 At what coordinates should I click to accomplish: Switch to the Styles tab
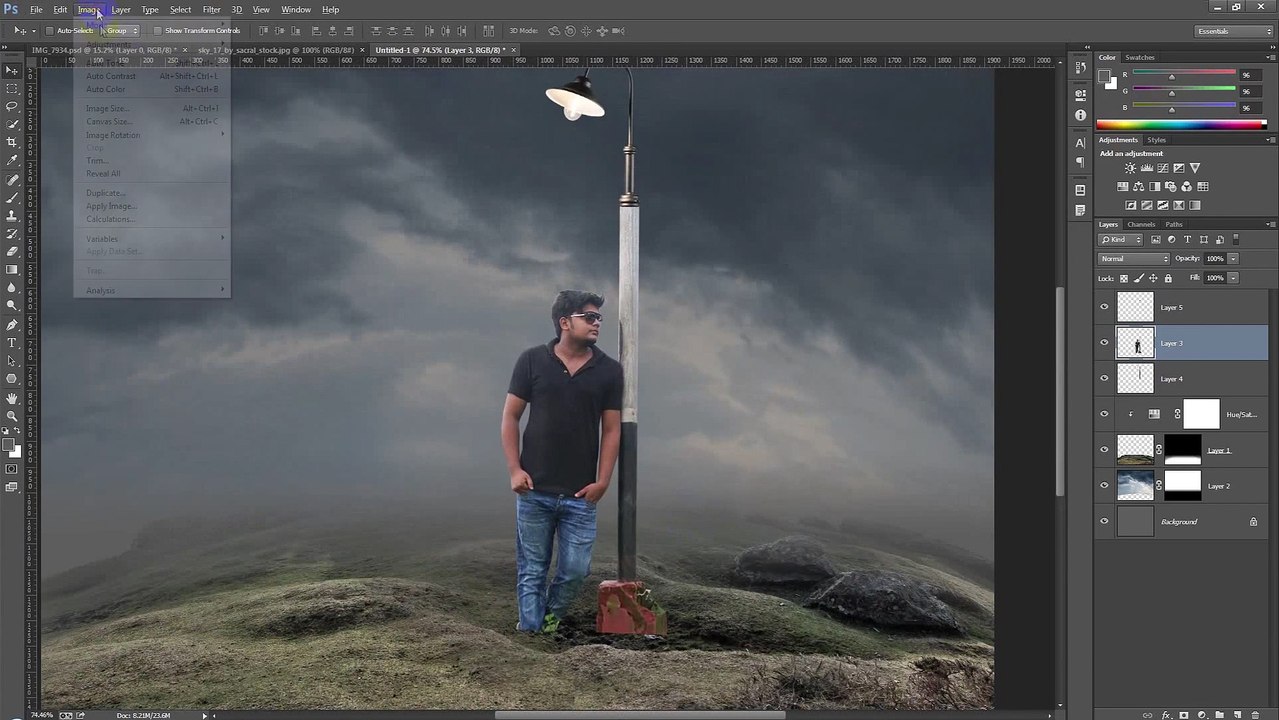click(1156, 140)
